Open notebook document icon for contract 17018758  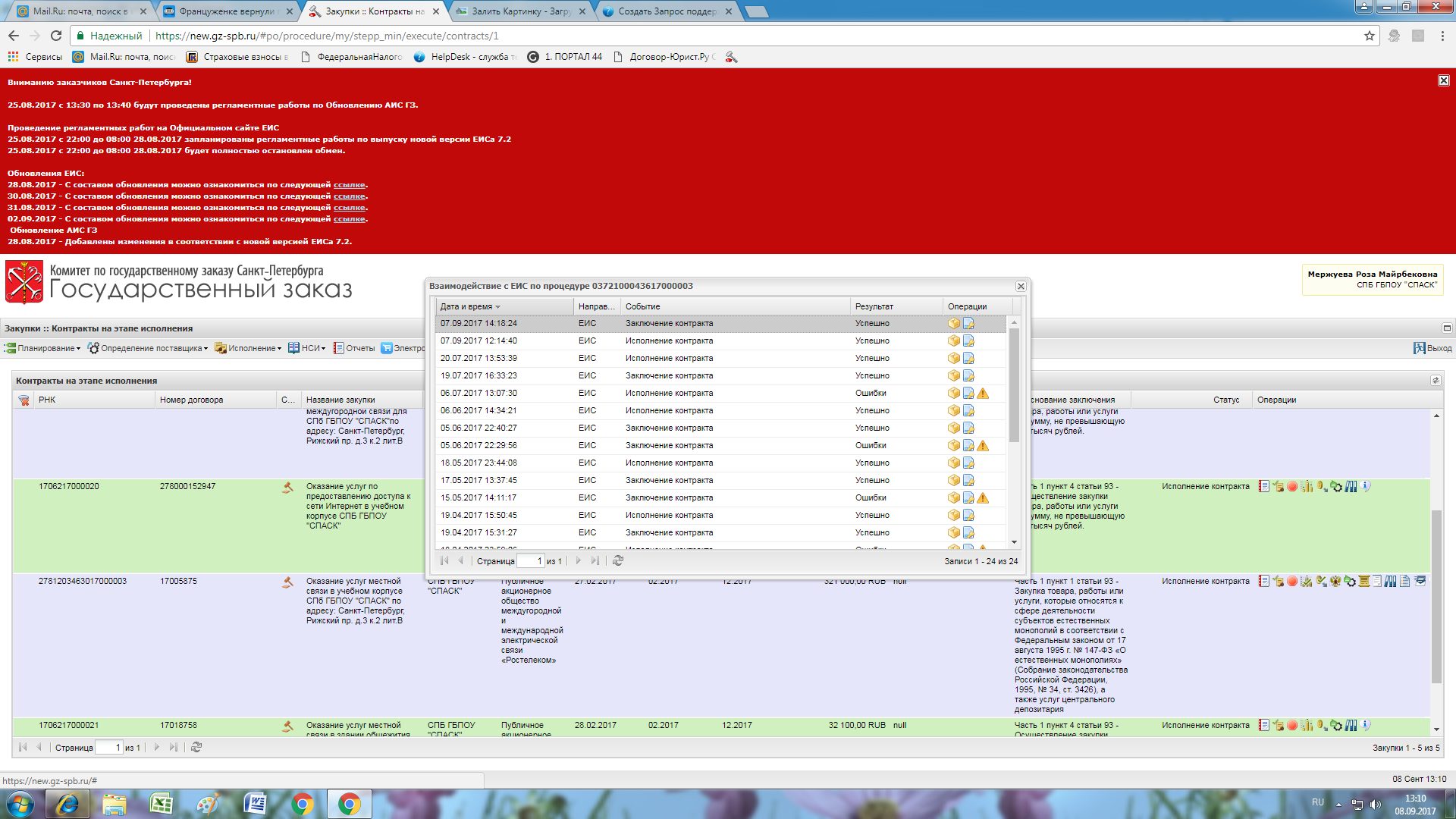1263,726
